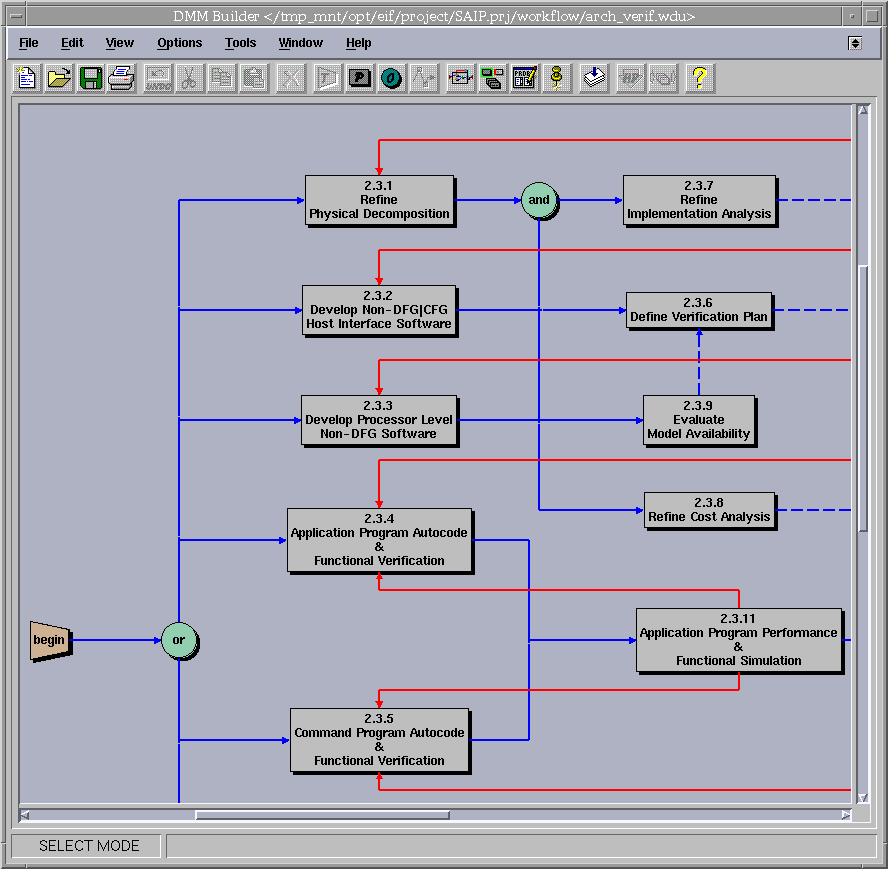Click the green 'and' junction node
Image resolution: width=888 pixels, height=869 pixels.
click(539, 200)
